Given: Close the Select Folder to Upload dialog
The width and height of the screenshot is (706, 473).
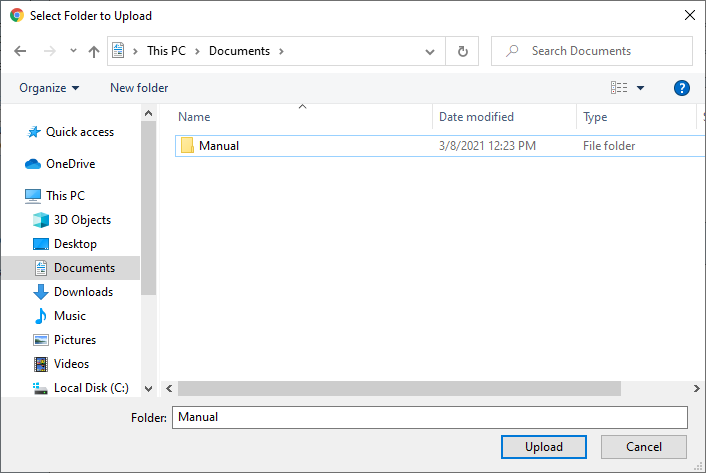Looking at the screenshot, I should [x=689, y=15].
